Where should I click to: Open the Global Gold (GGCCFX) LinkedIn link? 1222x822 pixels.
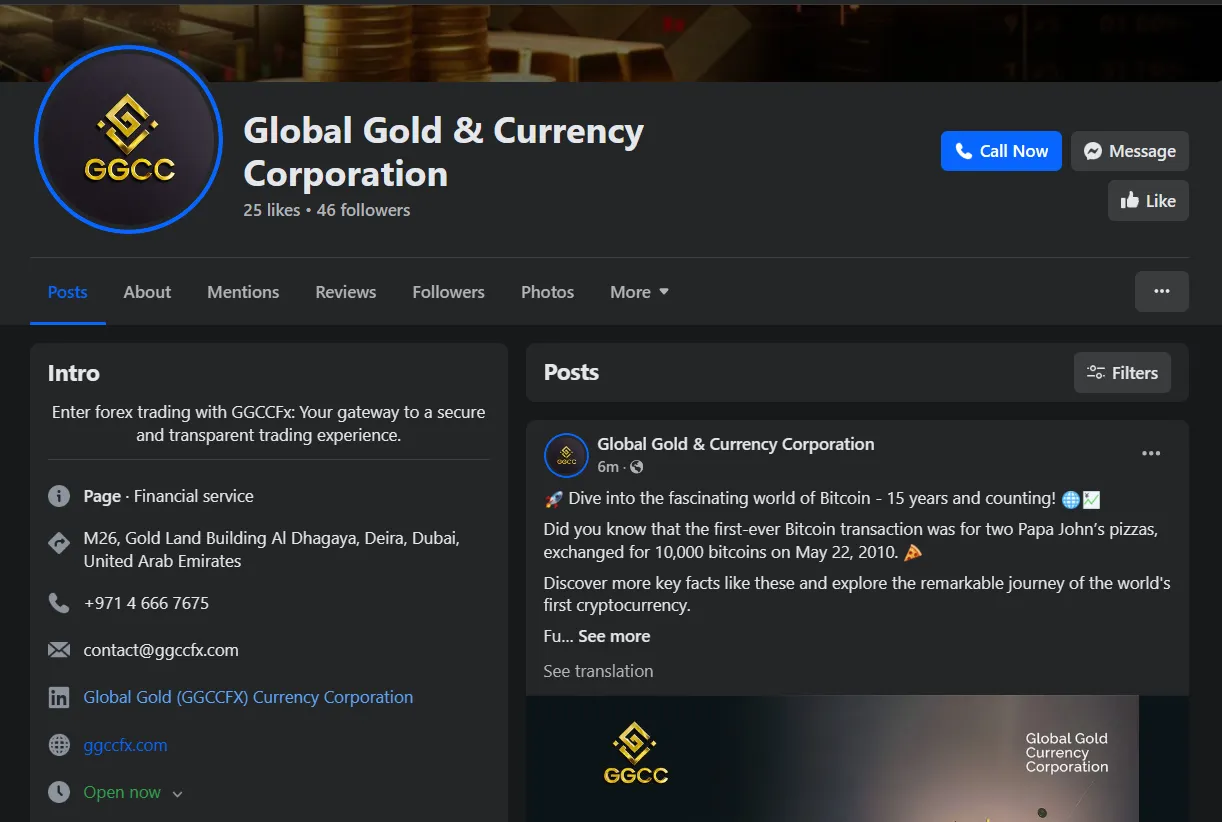[248, 697]
